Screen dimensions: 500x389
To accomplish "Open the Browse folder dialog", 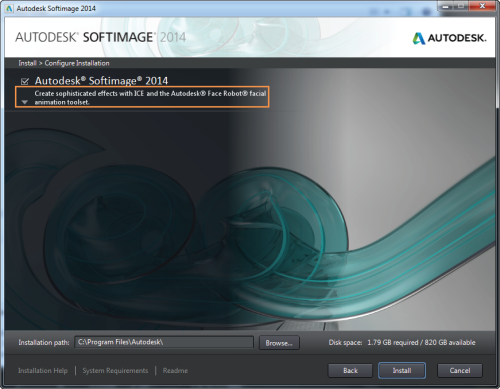I will [x=279, y=343].
